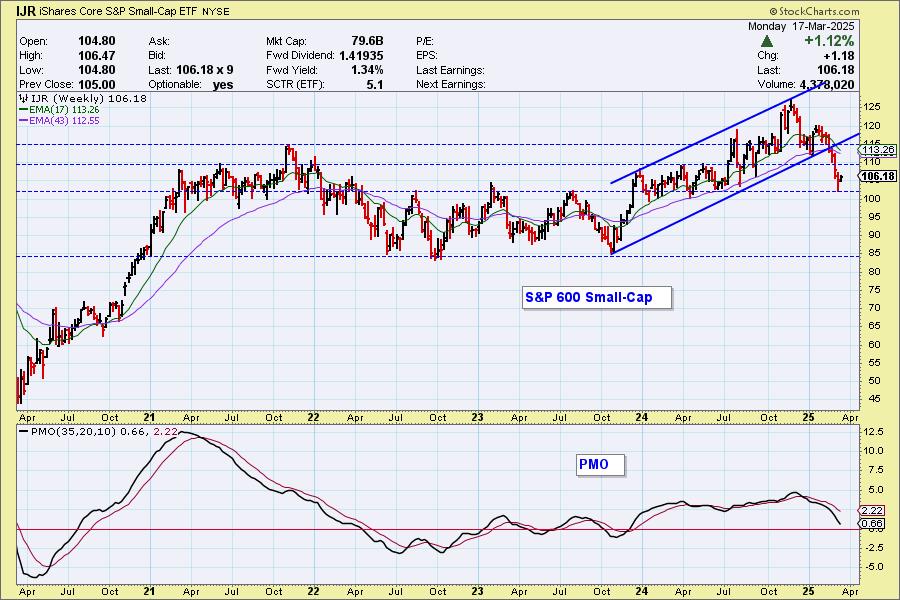The height and width of the screenshot is (600, 900).
Task: Click the Optionable yes value
Action: [223, 84]
